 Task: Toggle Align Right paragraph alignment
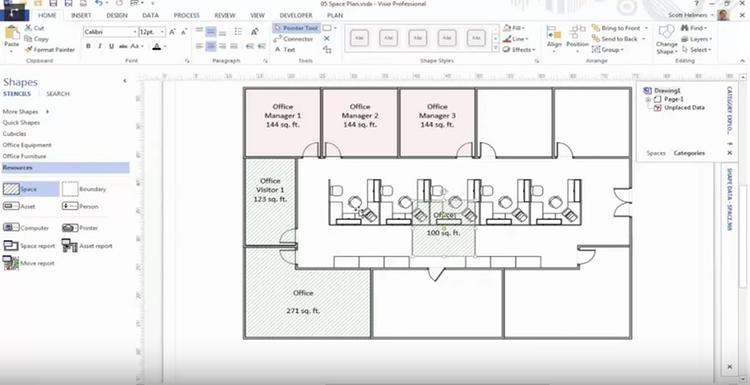[222, 46]
